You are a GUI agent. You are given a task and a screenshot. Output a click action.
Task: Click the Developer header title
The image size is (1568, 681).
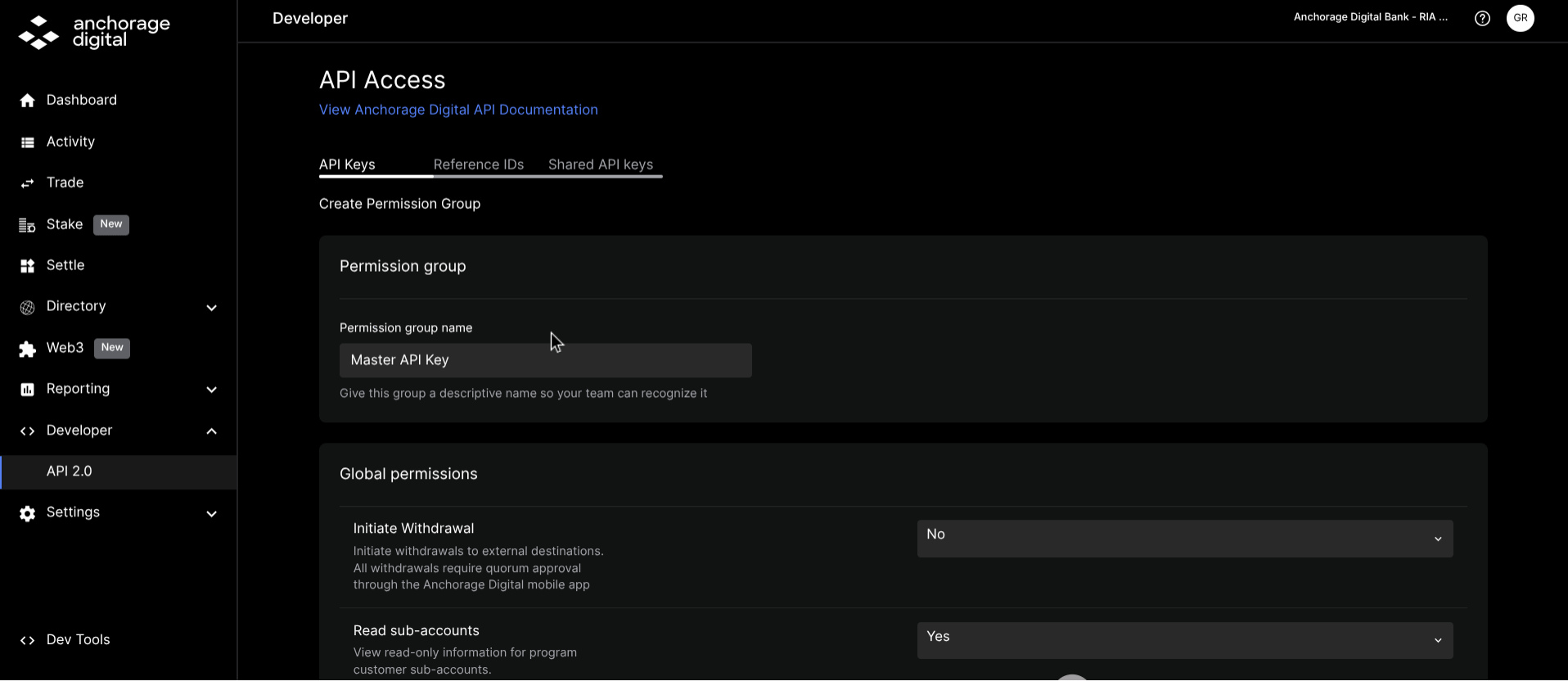[x=310, y=18]
